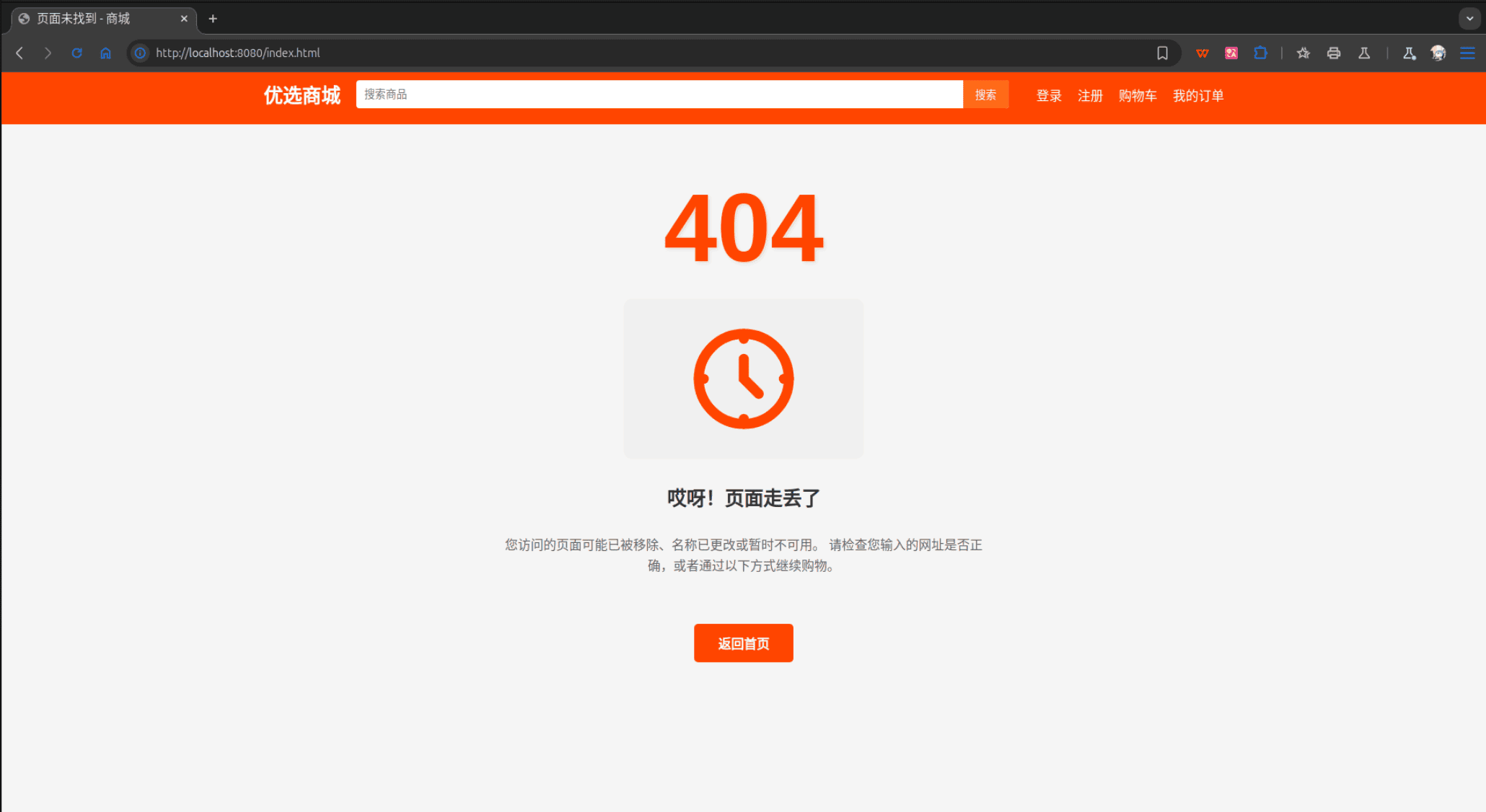Screen dimensions: 1486x812
Task: Open the profile avatar icon
Action: click(1438, 53)
